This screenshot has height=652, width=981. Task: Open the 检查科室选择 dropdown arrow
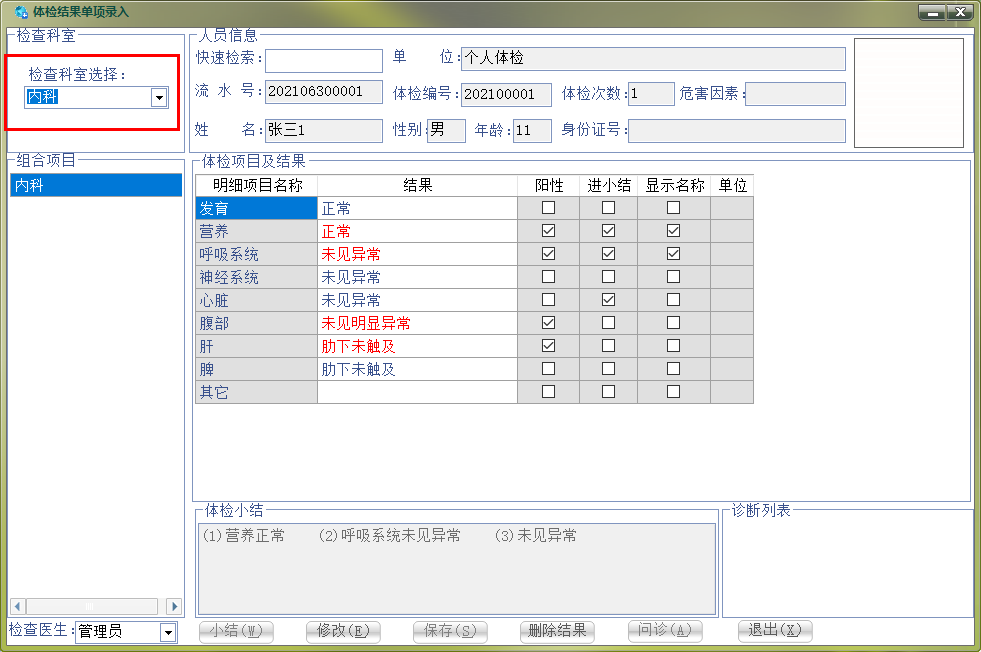[160, 98]
